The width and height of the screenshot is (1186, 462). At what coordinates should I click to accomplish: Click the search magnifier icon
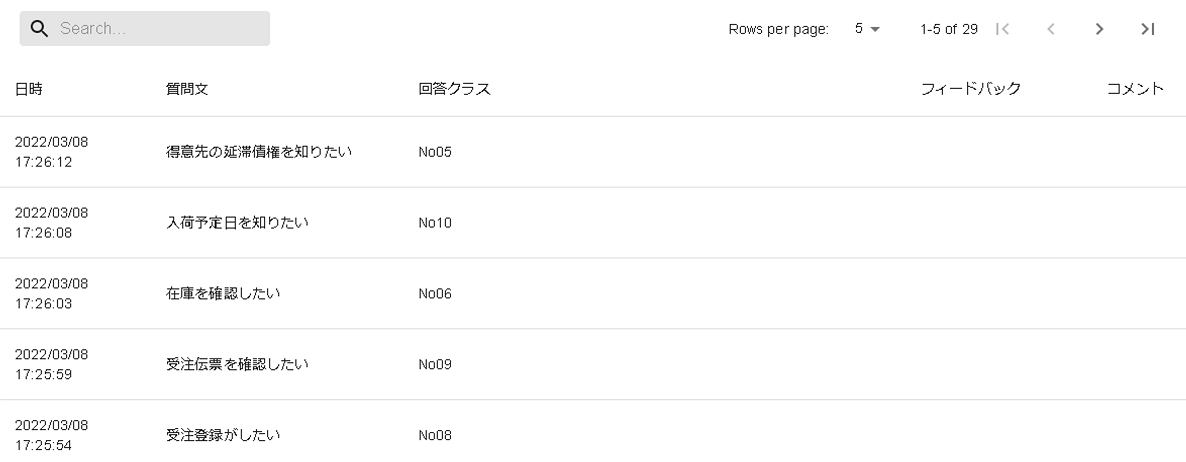(40, 29)
